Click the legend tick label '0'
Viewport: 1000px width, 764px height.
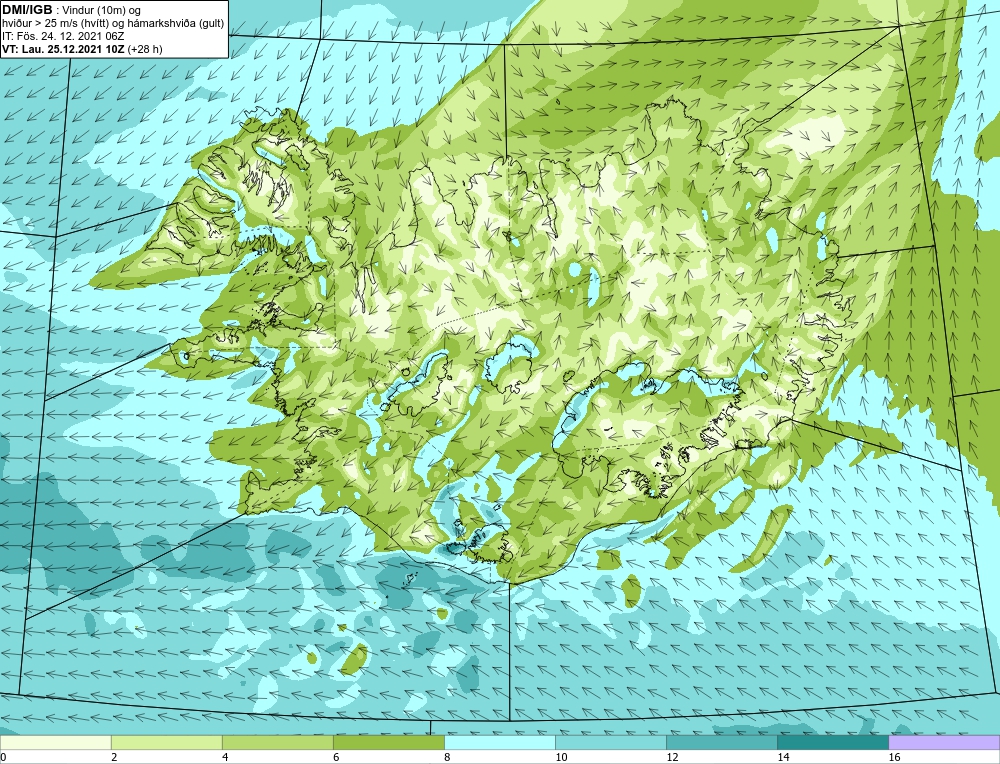point(3,757)
